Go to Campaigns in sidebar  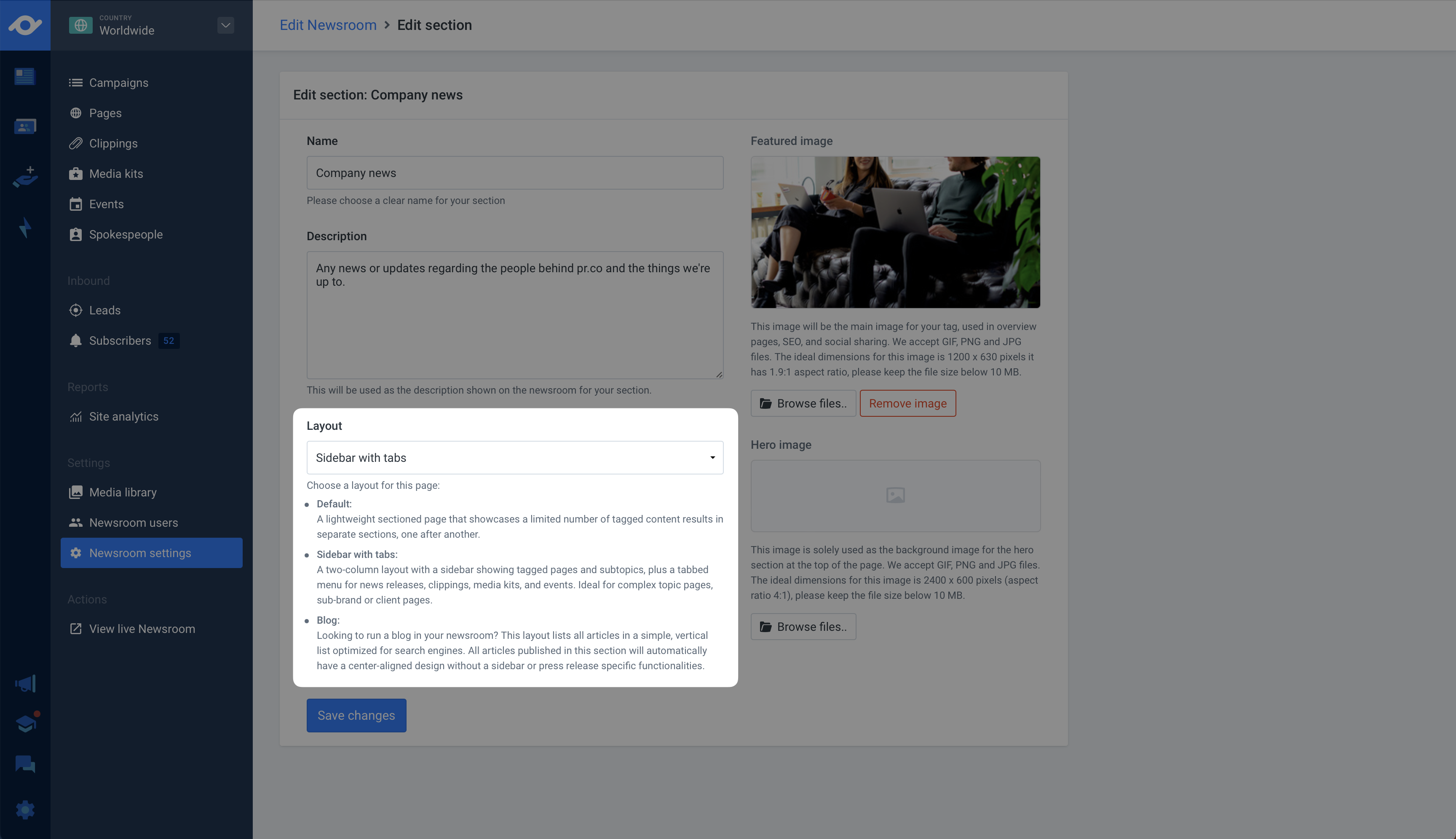point(119,83)
